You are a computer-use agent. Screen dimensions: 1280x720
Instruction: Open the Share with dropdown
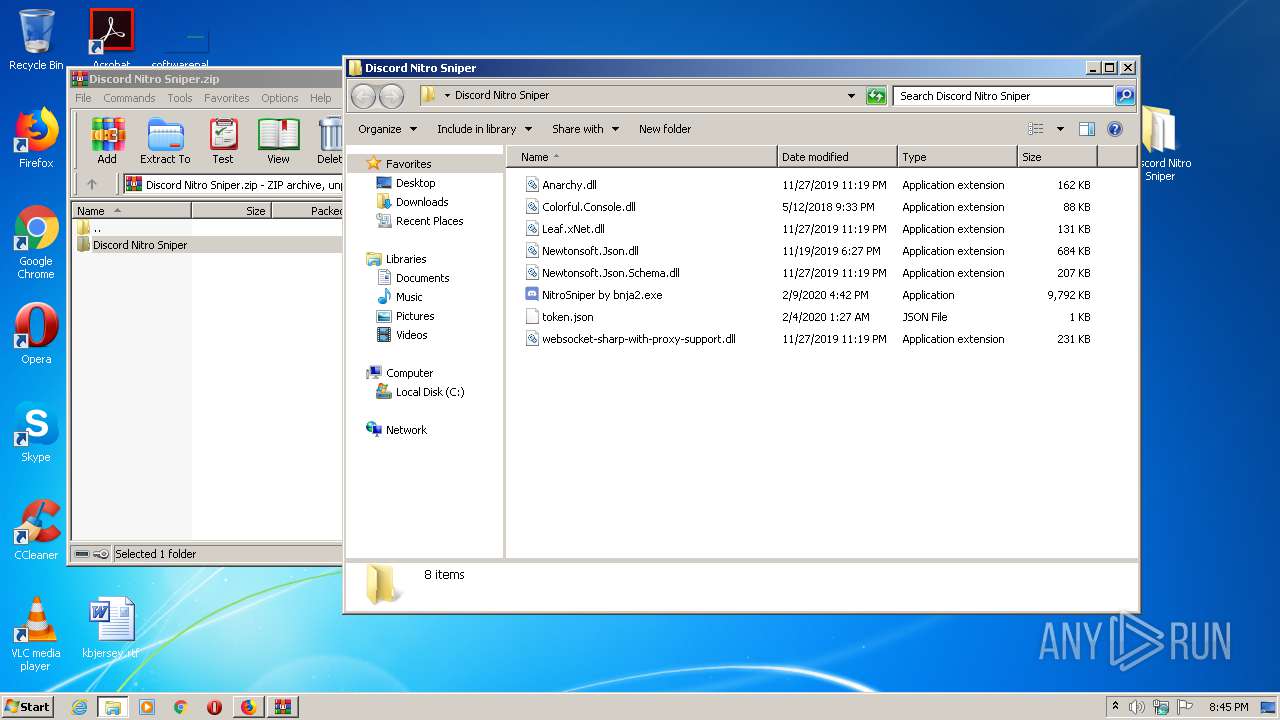tap(585, 129)
